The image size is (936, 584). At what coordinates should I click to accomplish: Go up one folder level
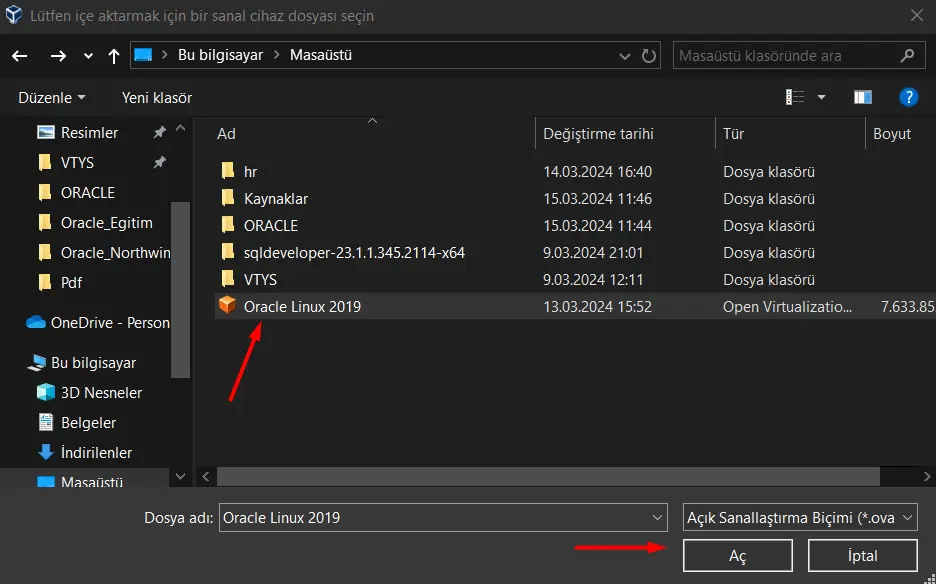point(114,56)
